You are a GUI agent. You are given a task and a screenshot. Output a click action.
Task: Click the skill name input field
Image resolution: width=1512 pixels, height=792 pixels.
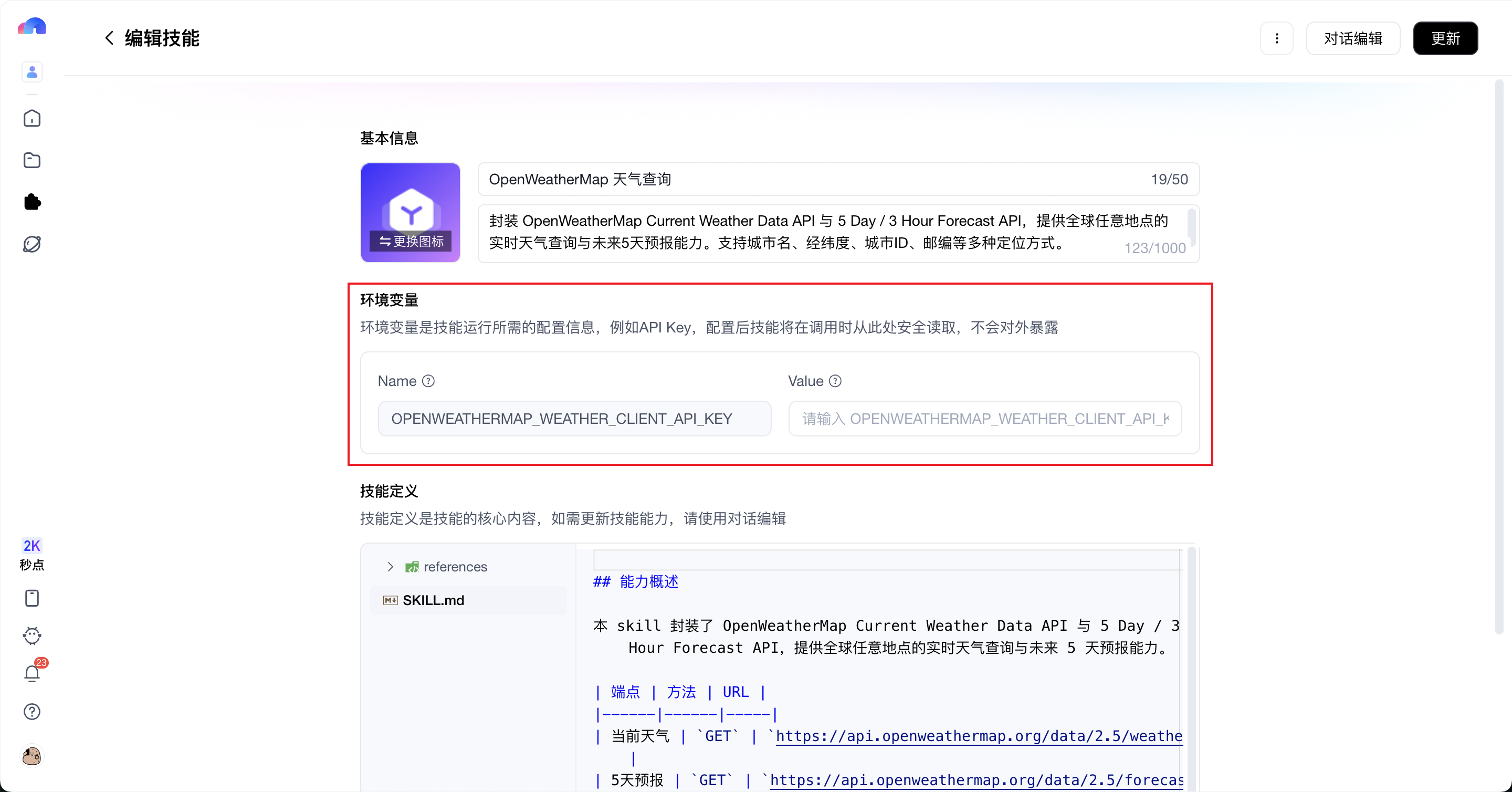click(x=838, y=179)
